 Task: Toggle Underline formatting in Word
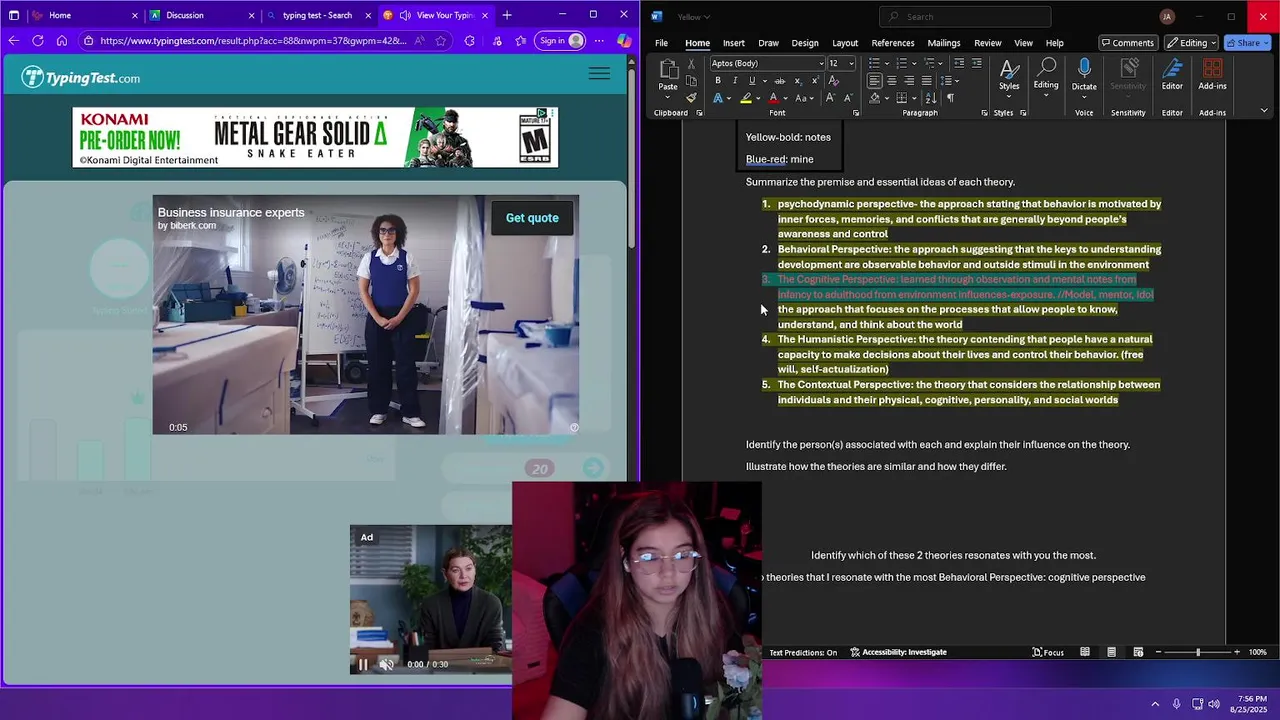coord(752,81)
